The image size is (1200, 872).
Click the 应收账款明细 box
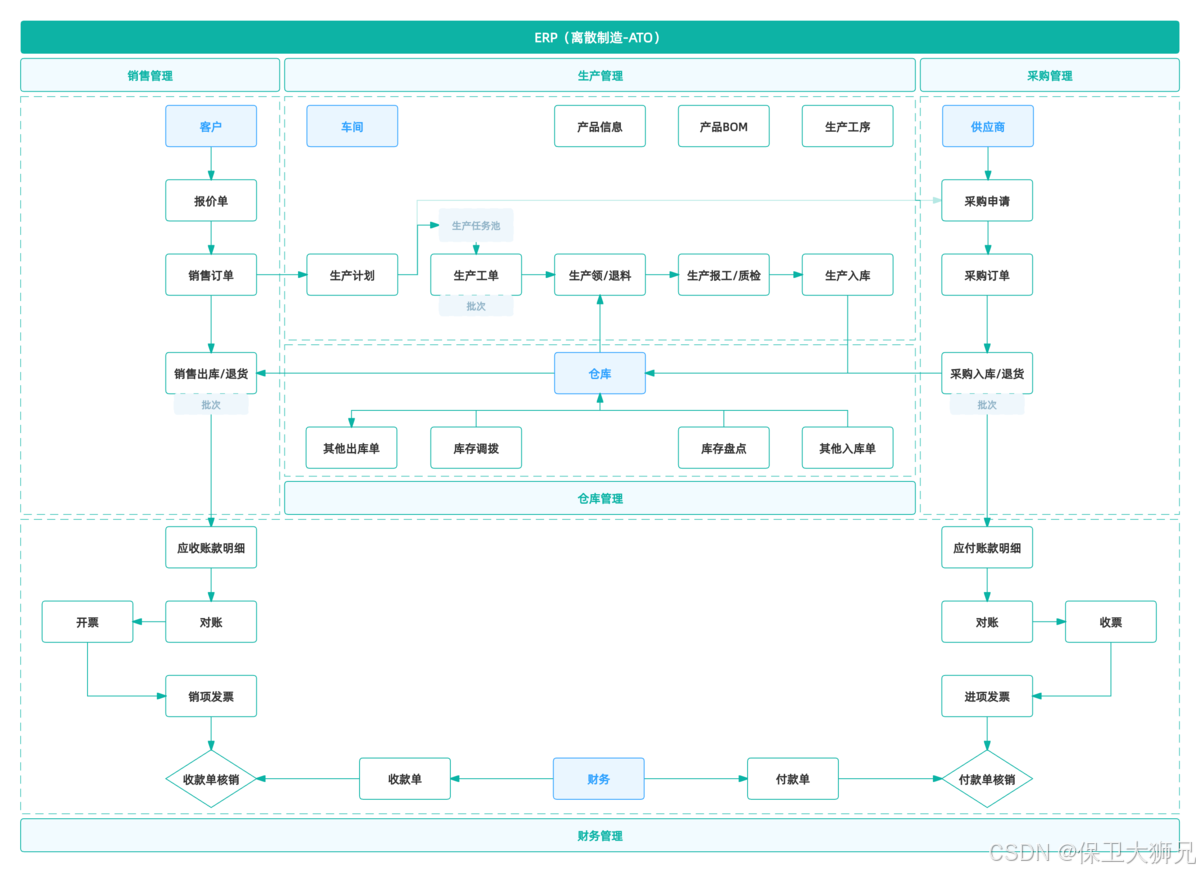click(211, 548)
